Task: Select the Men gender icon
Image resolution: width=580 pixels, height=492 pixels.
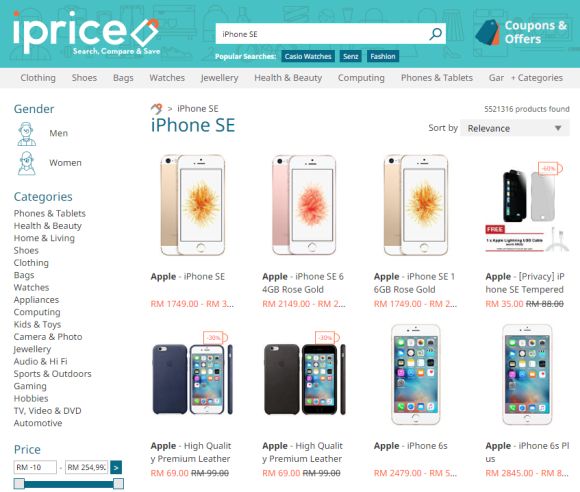Action: [x=26, y=134]
